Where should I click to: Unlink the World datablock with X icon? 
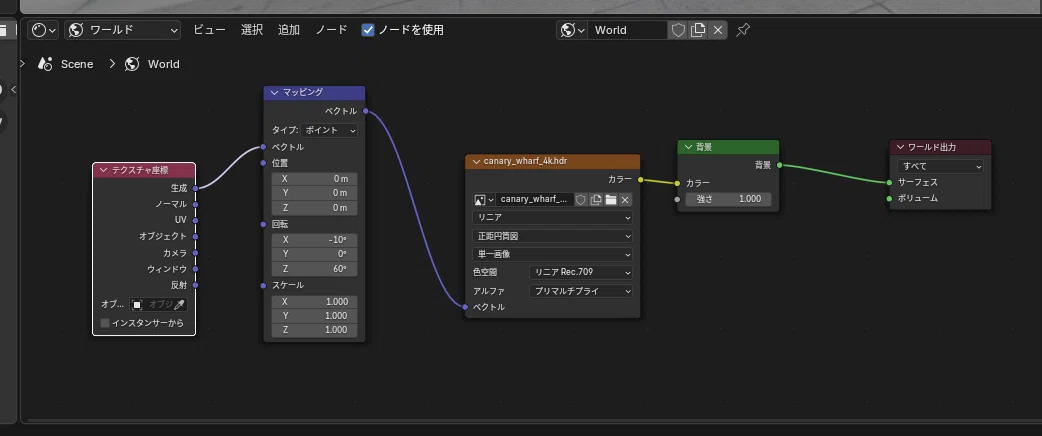(718, 30)
